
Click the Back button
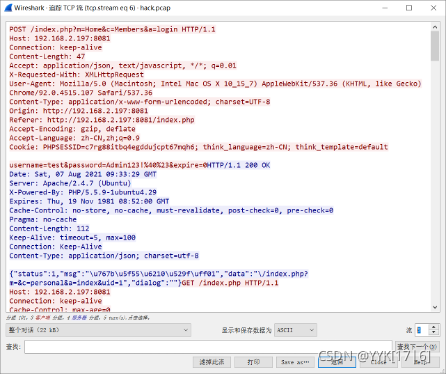337,362
